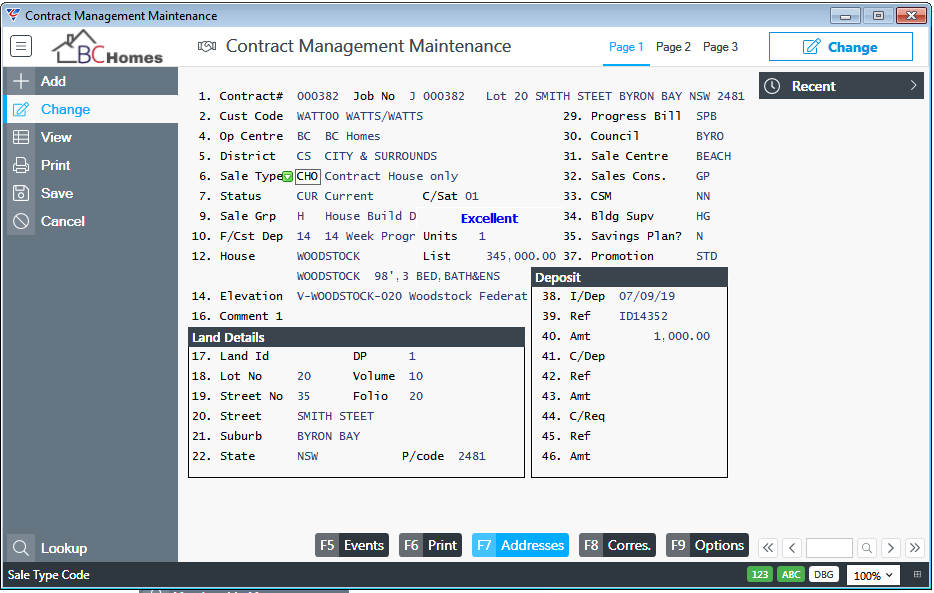Click the record navigation input box
Screen dimensions: 934x593
click(829, 547)
